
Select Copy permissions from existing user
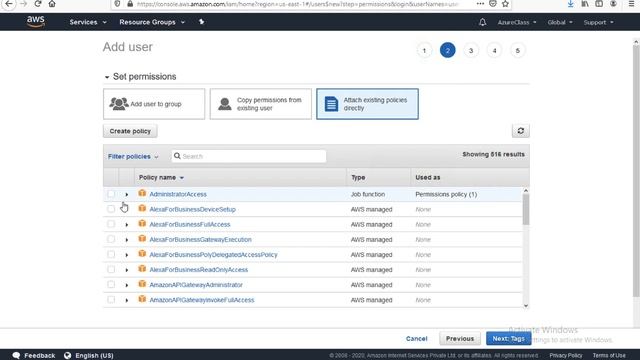point(260,104)
